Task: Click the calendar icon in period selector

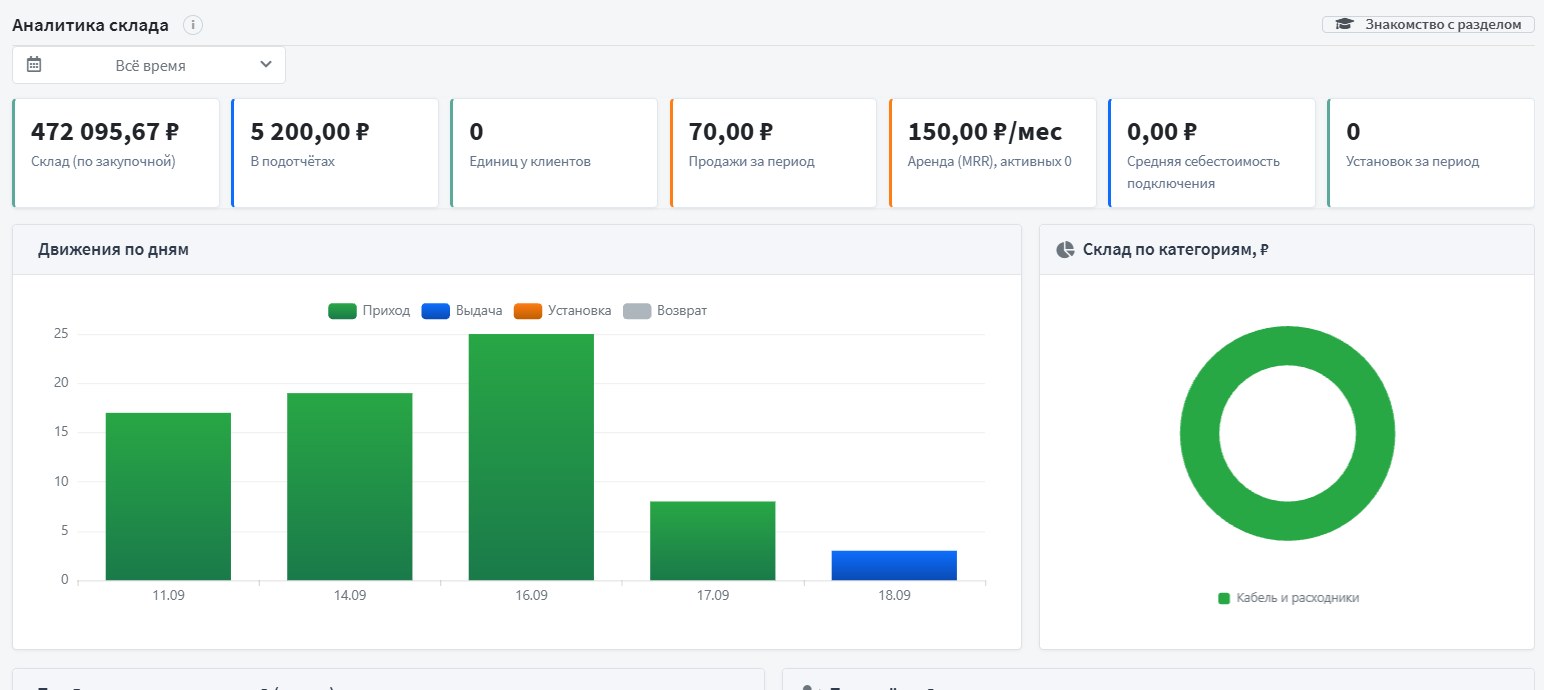Action: click(x=34, y=64)
